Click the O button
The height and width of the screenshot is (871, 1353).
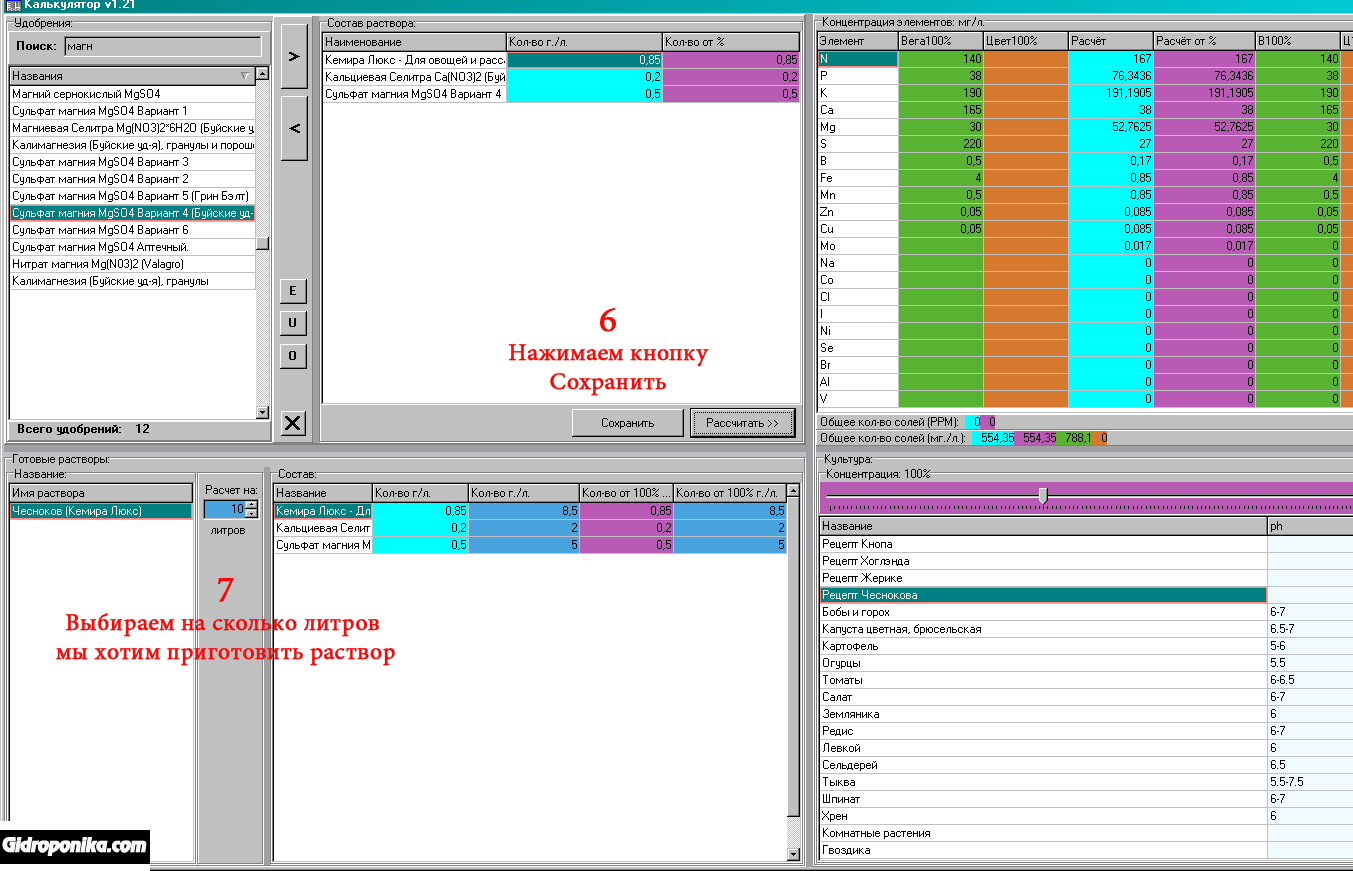(x=293, y=355)
